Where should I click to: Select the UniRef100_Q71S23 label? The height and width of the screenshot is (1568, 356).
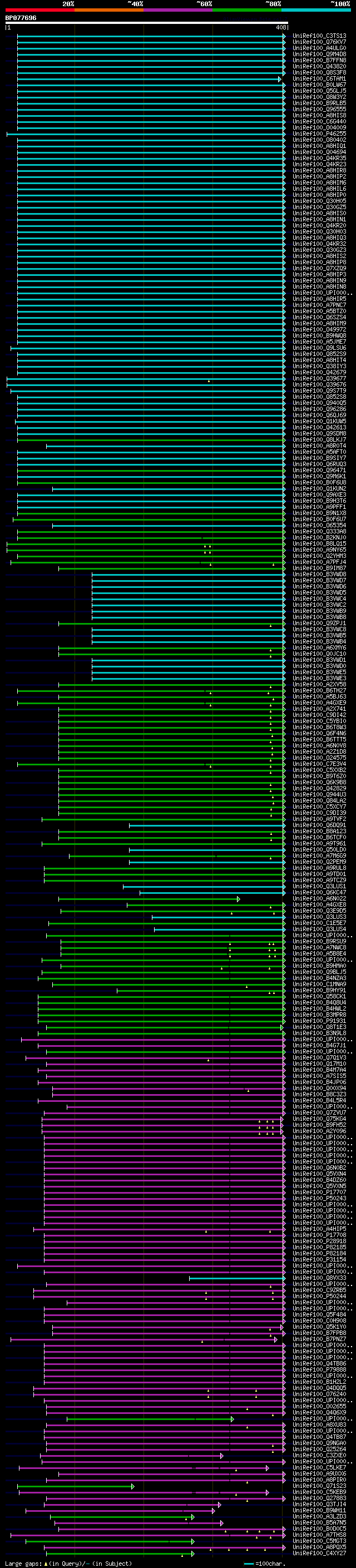pos(319,1486)
